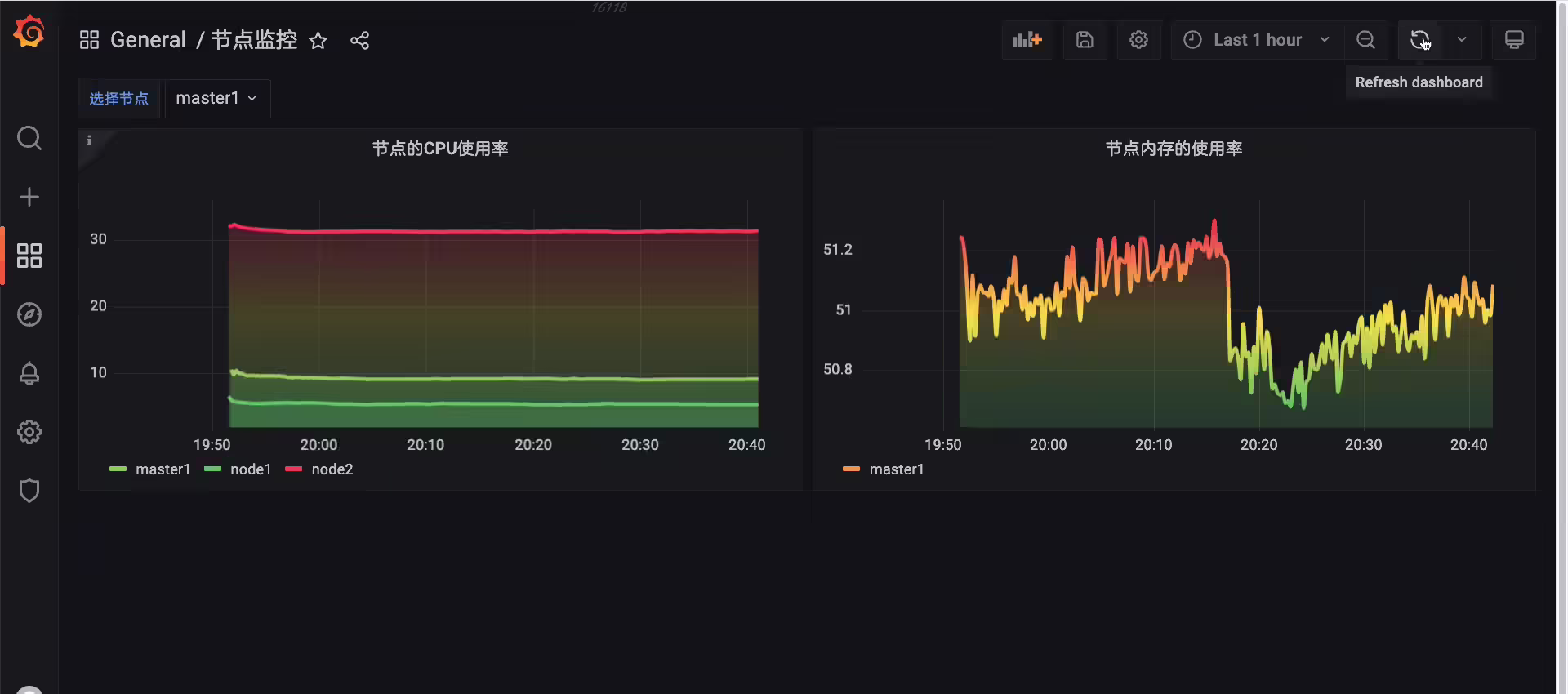Click the Refresh dashboard button
Image resolution: width=1568 pixels, height=694 pixels.
pos(1420,40)
